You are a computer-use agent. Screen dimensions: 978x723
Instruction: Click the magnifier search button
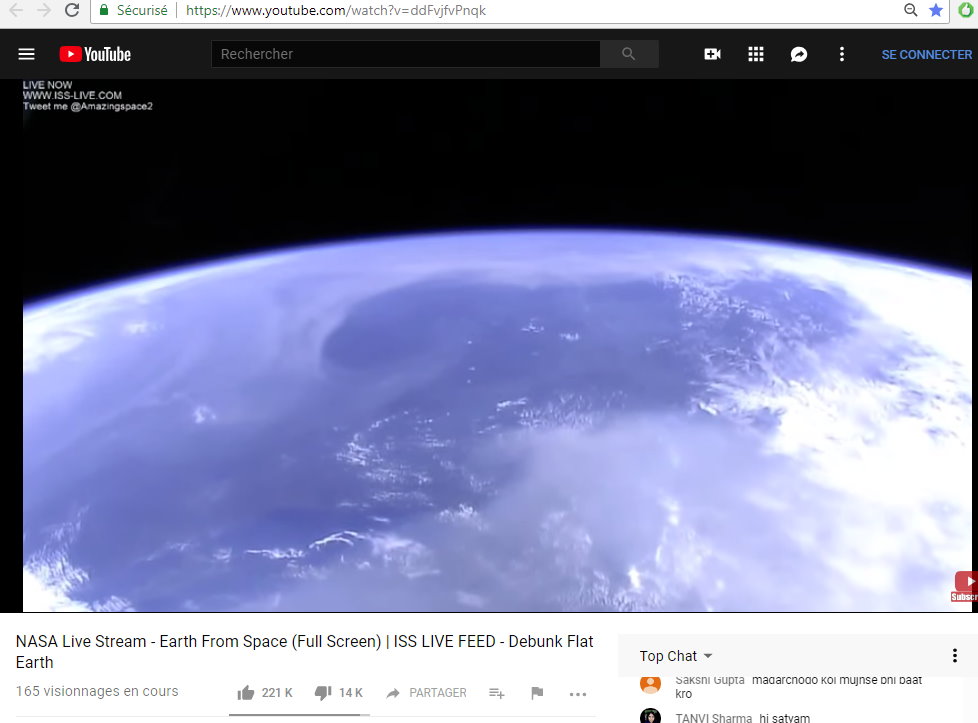629,54
